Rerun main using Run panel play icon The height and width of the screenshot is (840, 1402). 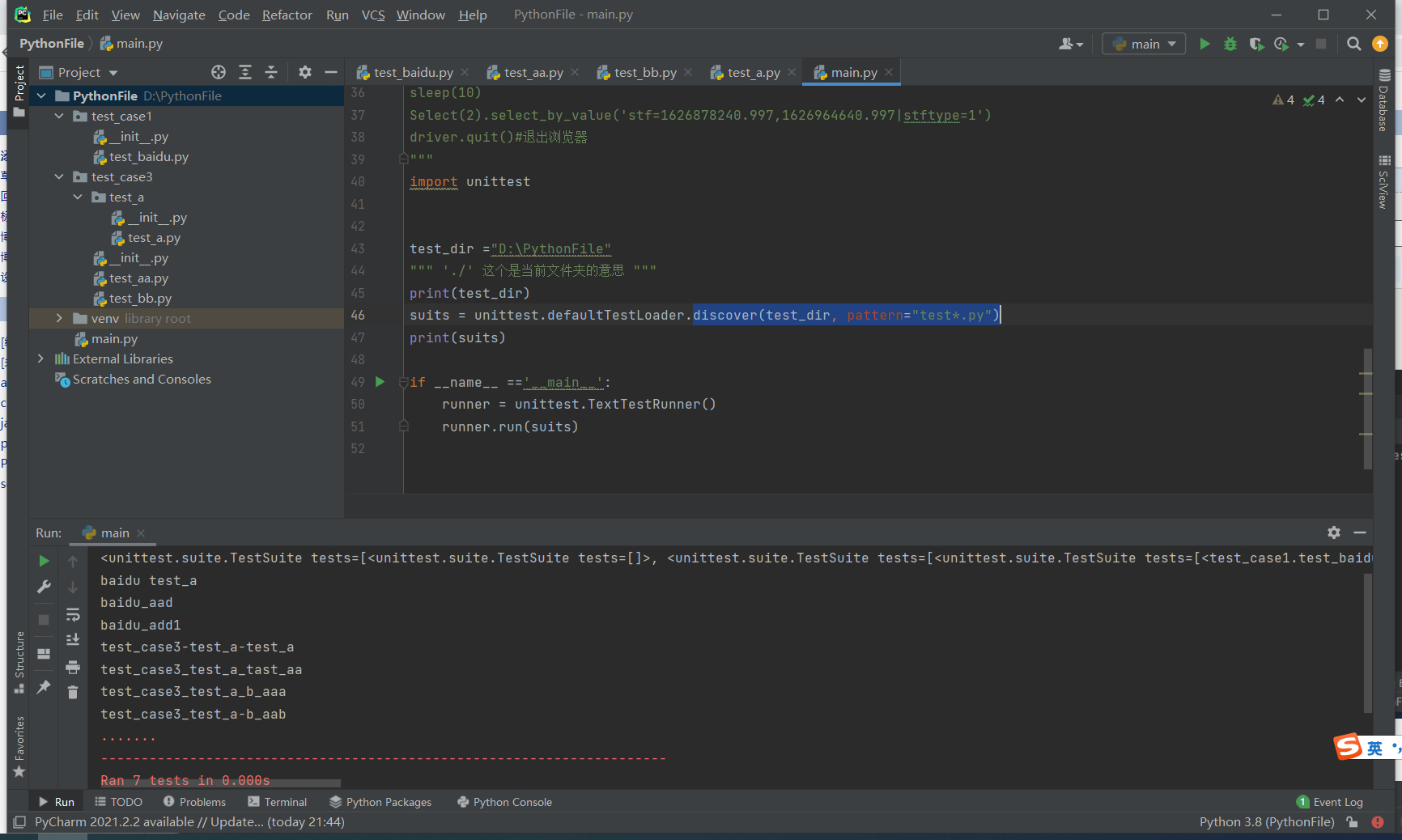coord(45,561)
